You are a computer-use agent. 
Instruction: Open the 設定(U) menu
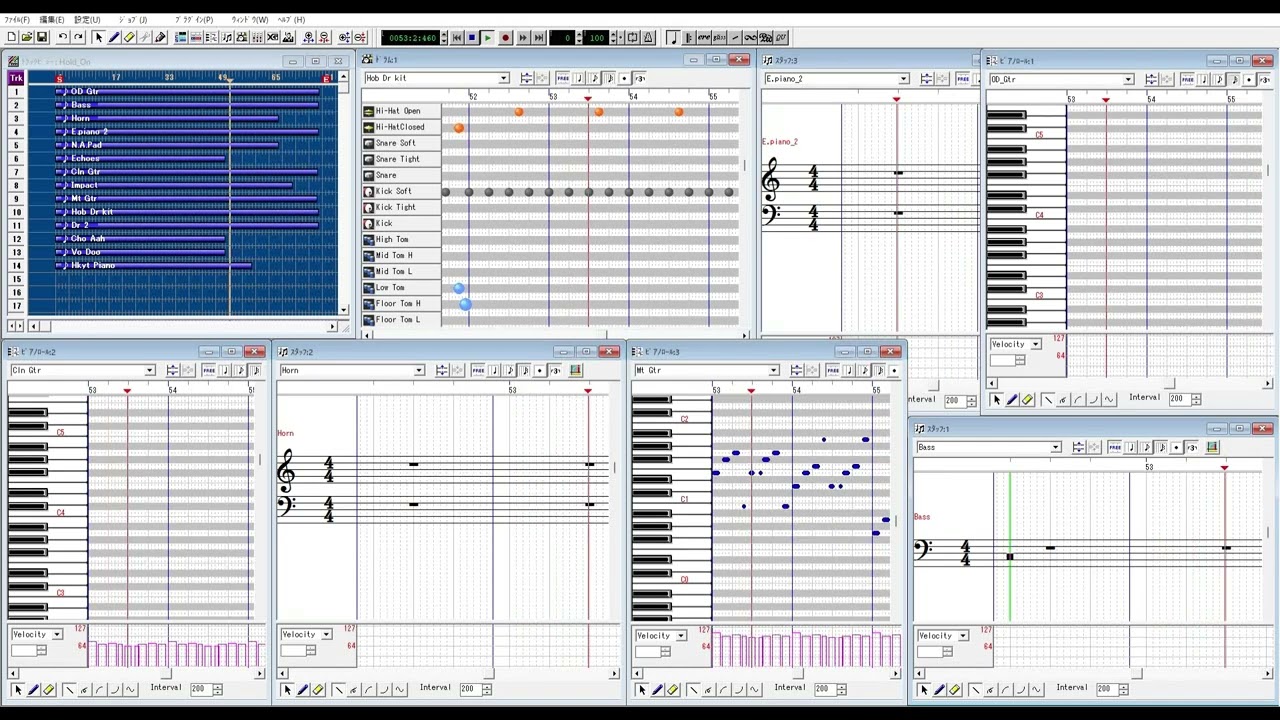coord(88,20)
